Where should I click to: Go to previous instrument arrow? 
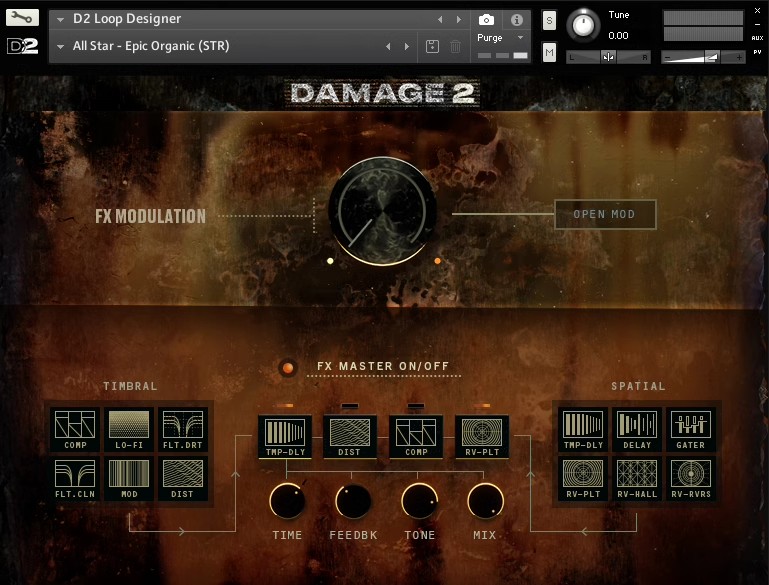click(440, 20)
